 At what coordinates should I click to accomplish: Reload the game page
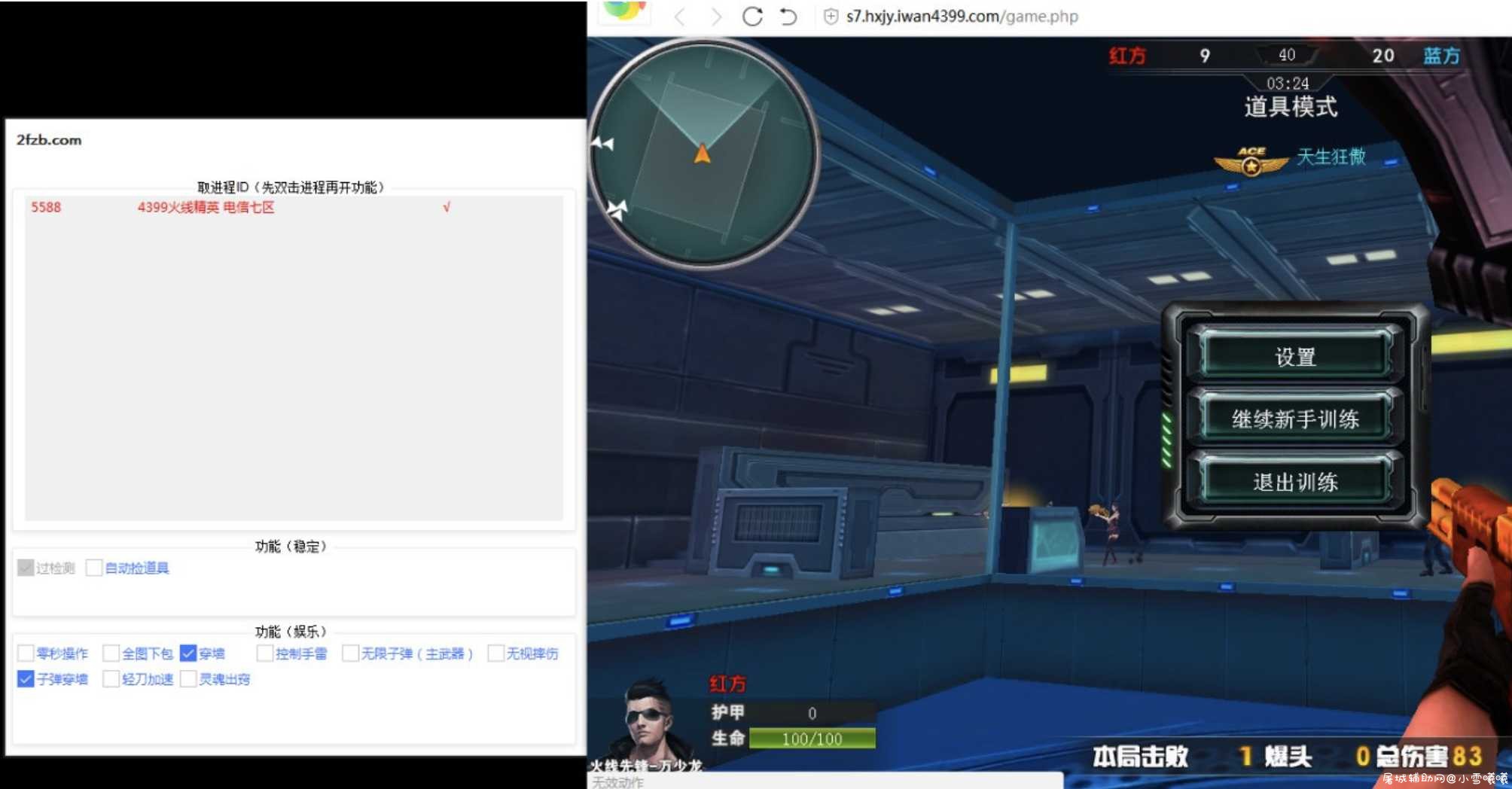point(752,16)
